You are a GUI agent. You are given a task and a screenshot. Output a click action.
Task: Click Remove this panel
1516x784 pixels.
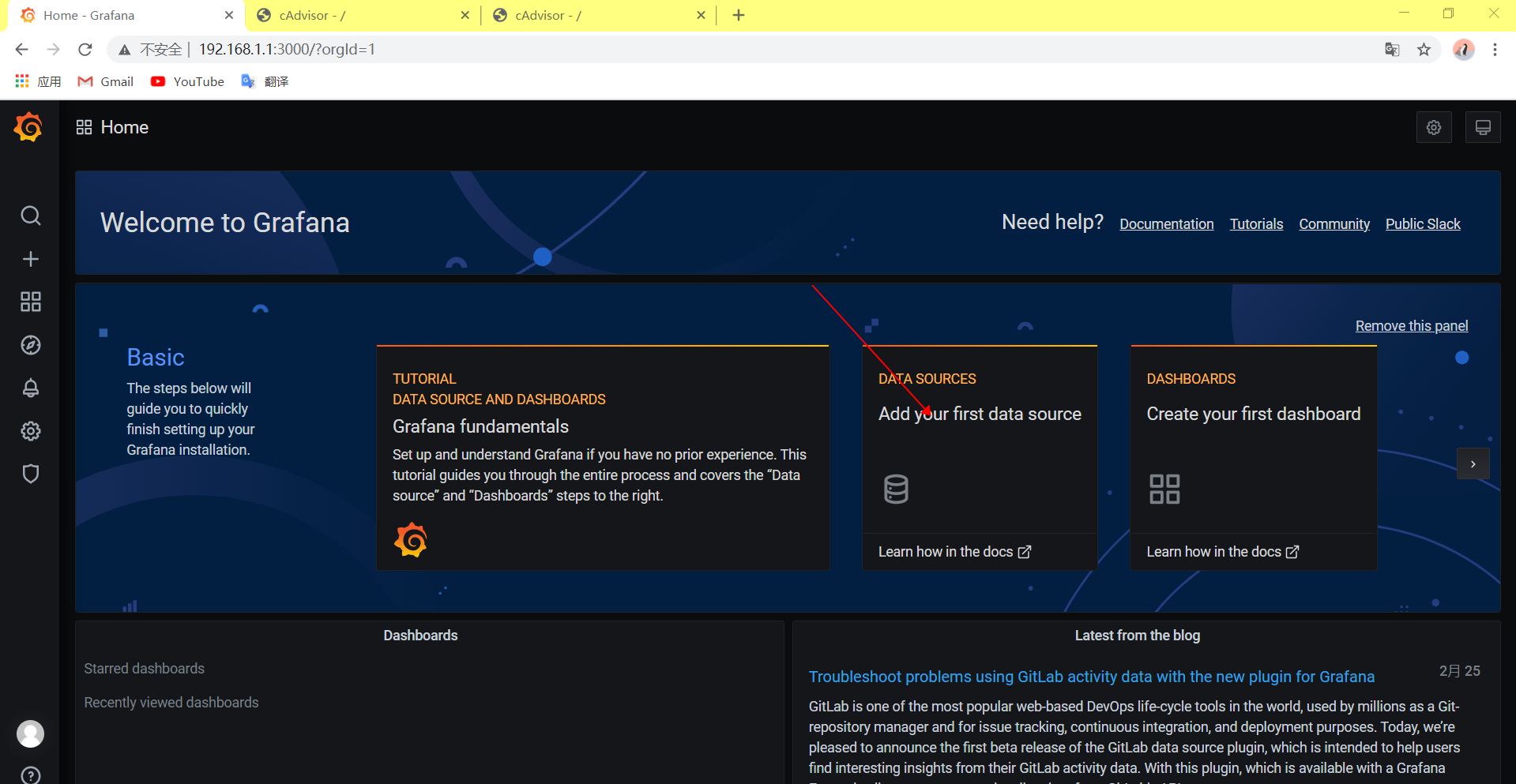click(1412, 326)
